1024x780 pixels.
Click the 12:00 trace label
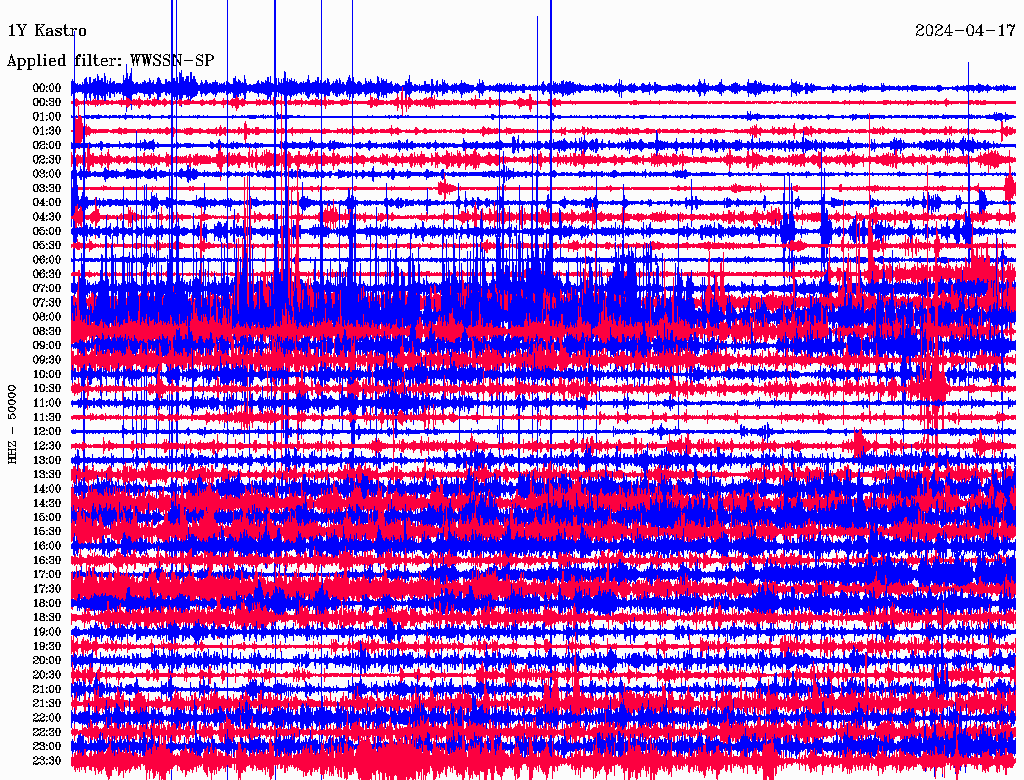(x=47, y=431)
